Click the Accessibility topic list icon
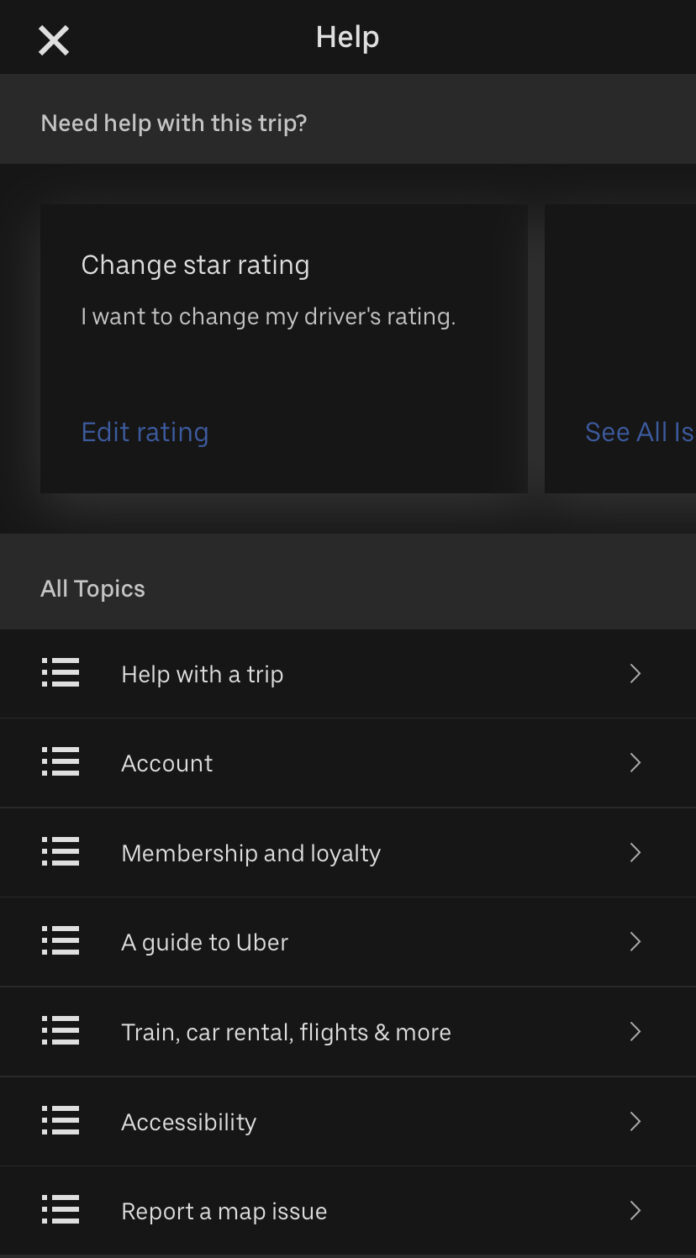 [60, 1120]
